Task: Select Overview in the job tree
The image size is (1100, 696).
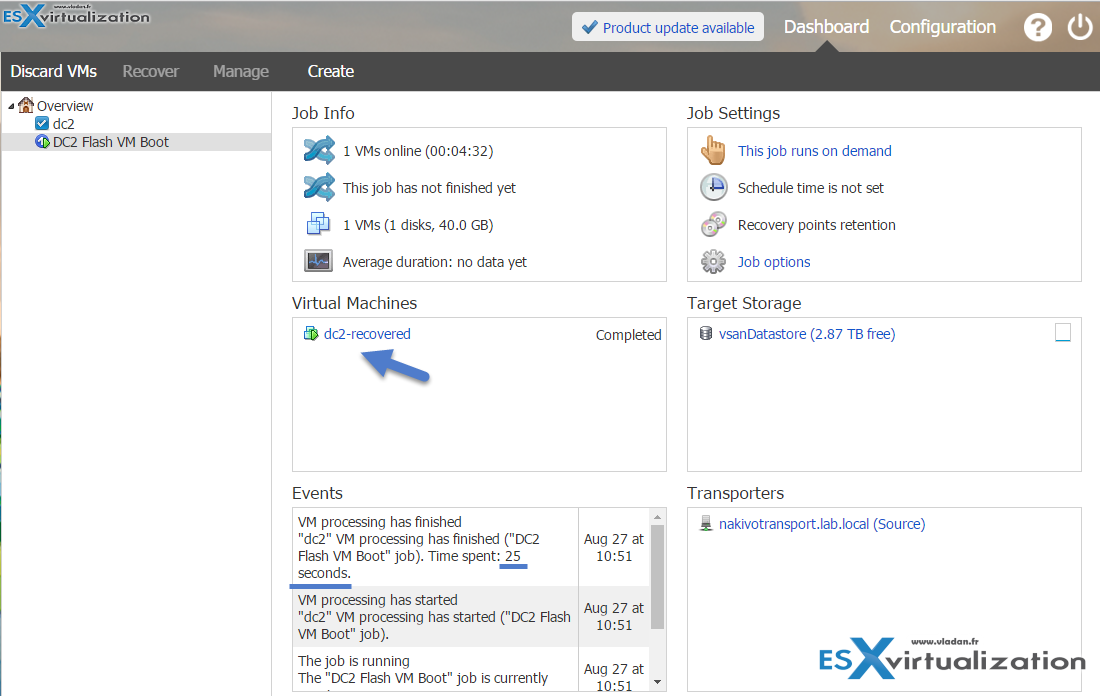Action: click(x=65, y=106)
